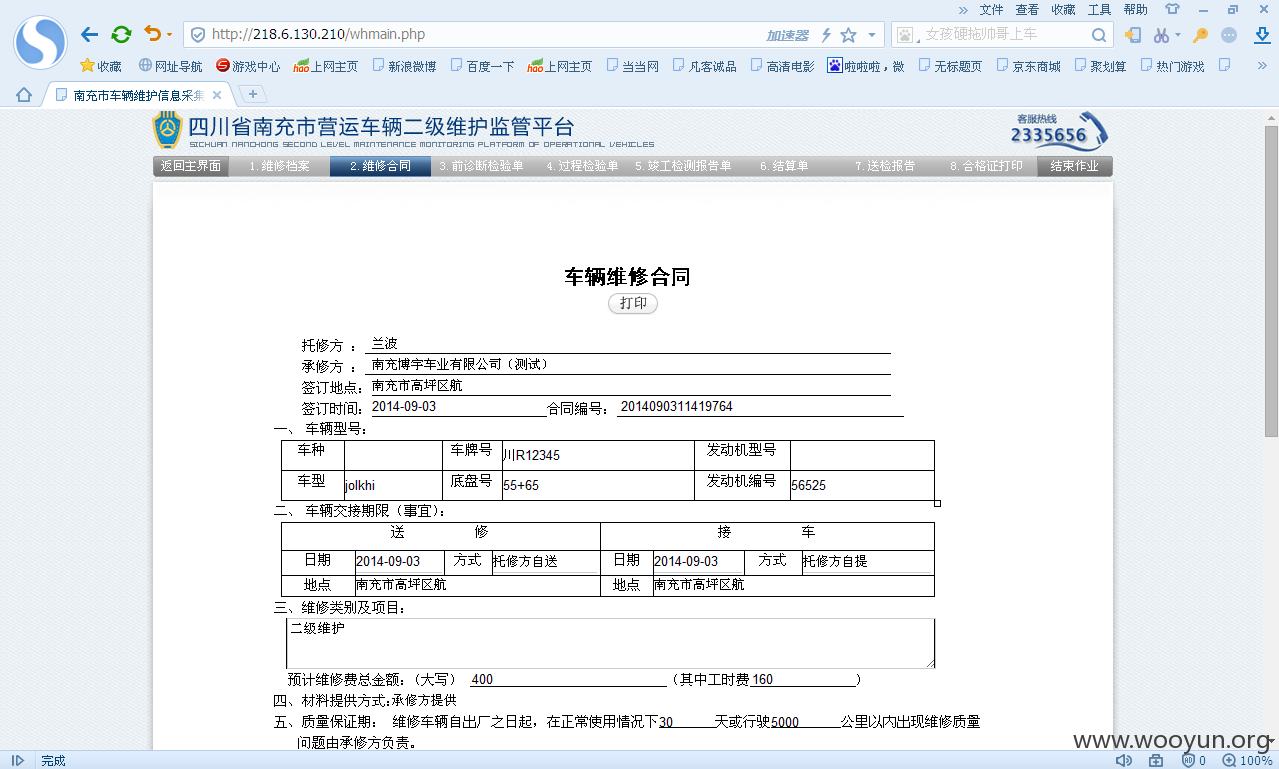Click the 车牌号 field 川R12345
The width and height of the screenshot is (1279, 769).
pyautogui.click(x=597, y=455)
